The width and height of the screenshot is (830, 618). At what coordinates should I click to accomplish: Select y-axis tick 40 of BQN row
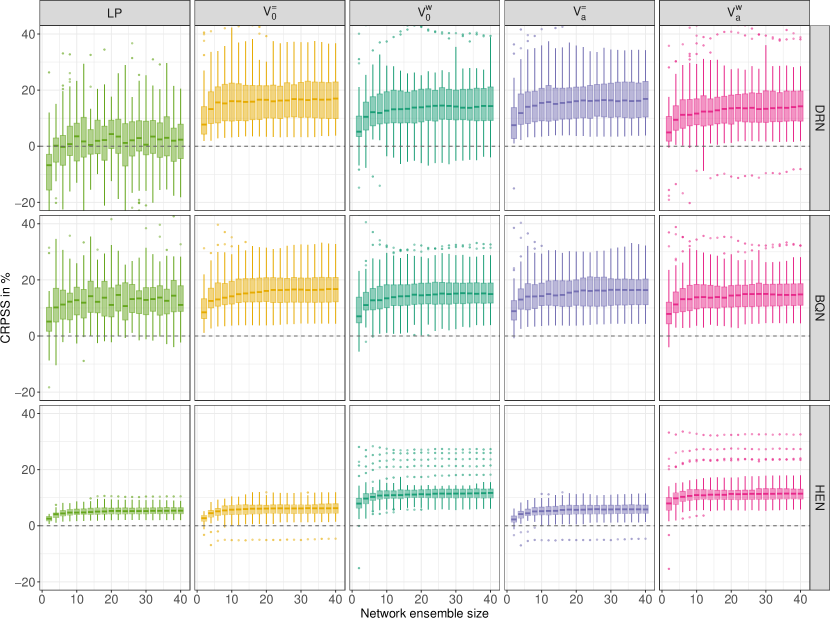(x=29, y=224)
